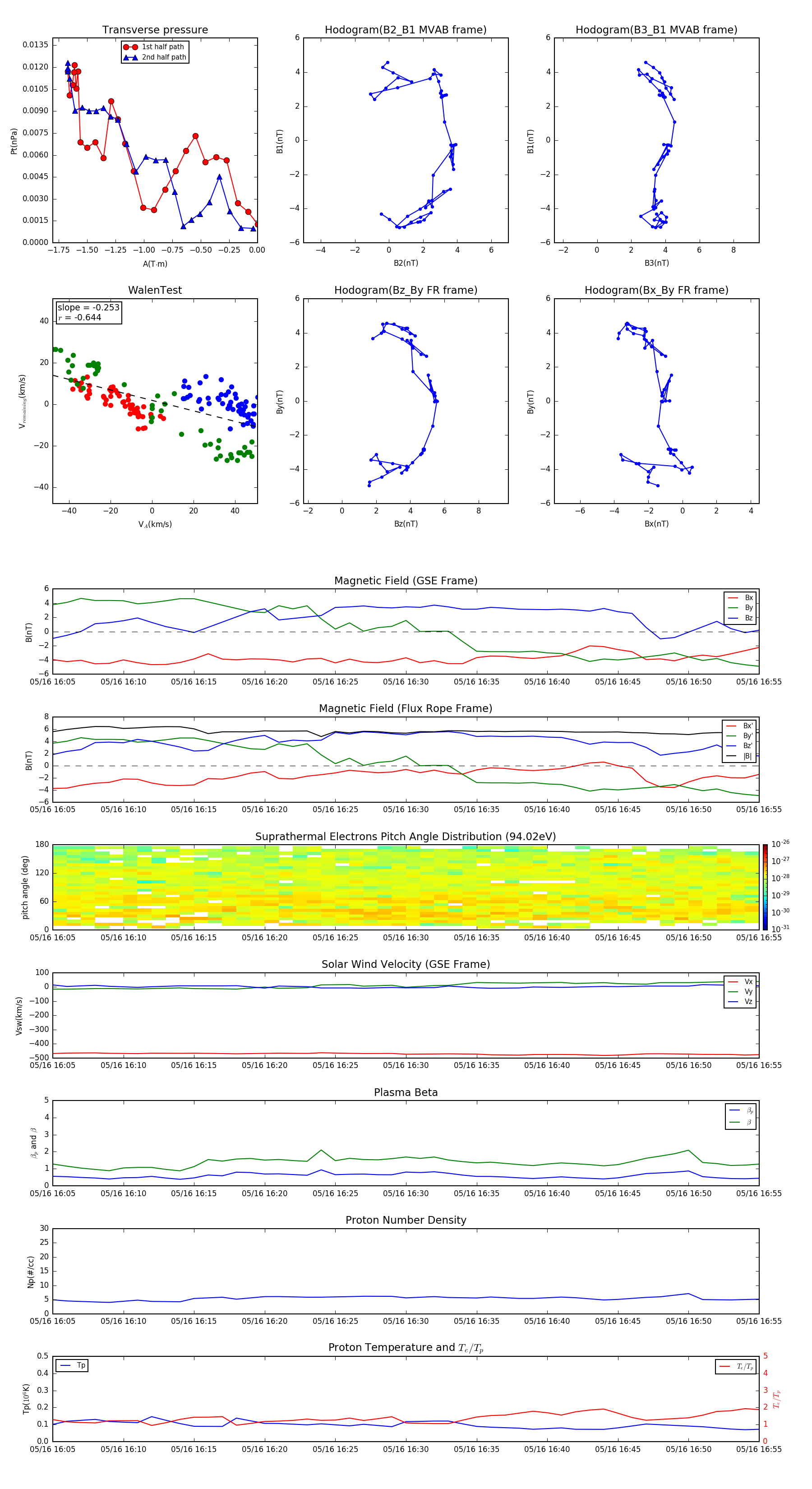
Task: Click the "Magnetic Field (GSE Frame)" title
Action: click(406, 581)
